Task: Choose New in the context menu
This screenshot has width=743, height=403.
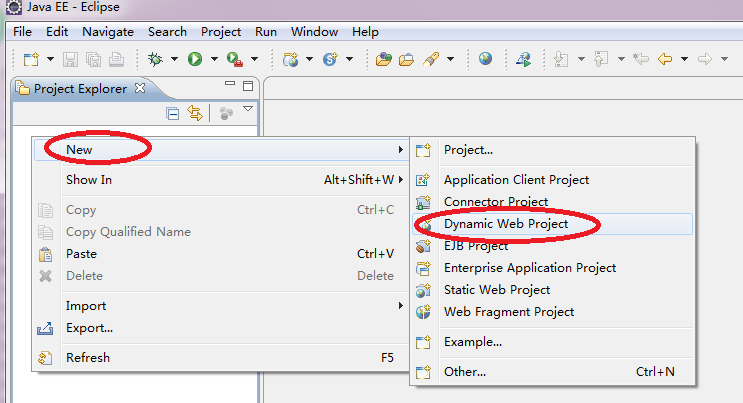Action: click(x=222, y=150)
